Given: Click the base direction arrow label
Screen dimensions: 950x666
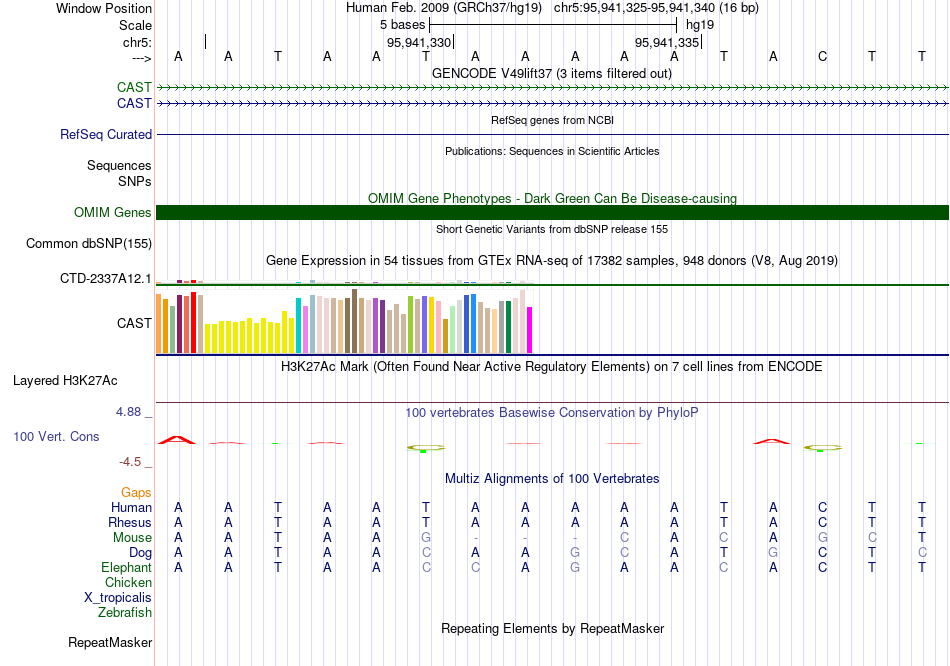Looking at the screenshot, I should [141, 58].
